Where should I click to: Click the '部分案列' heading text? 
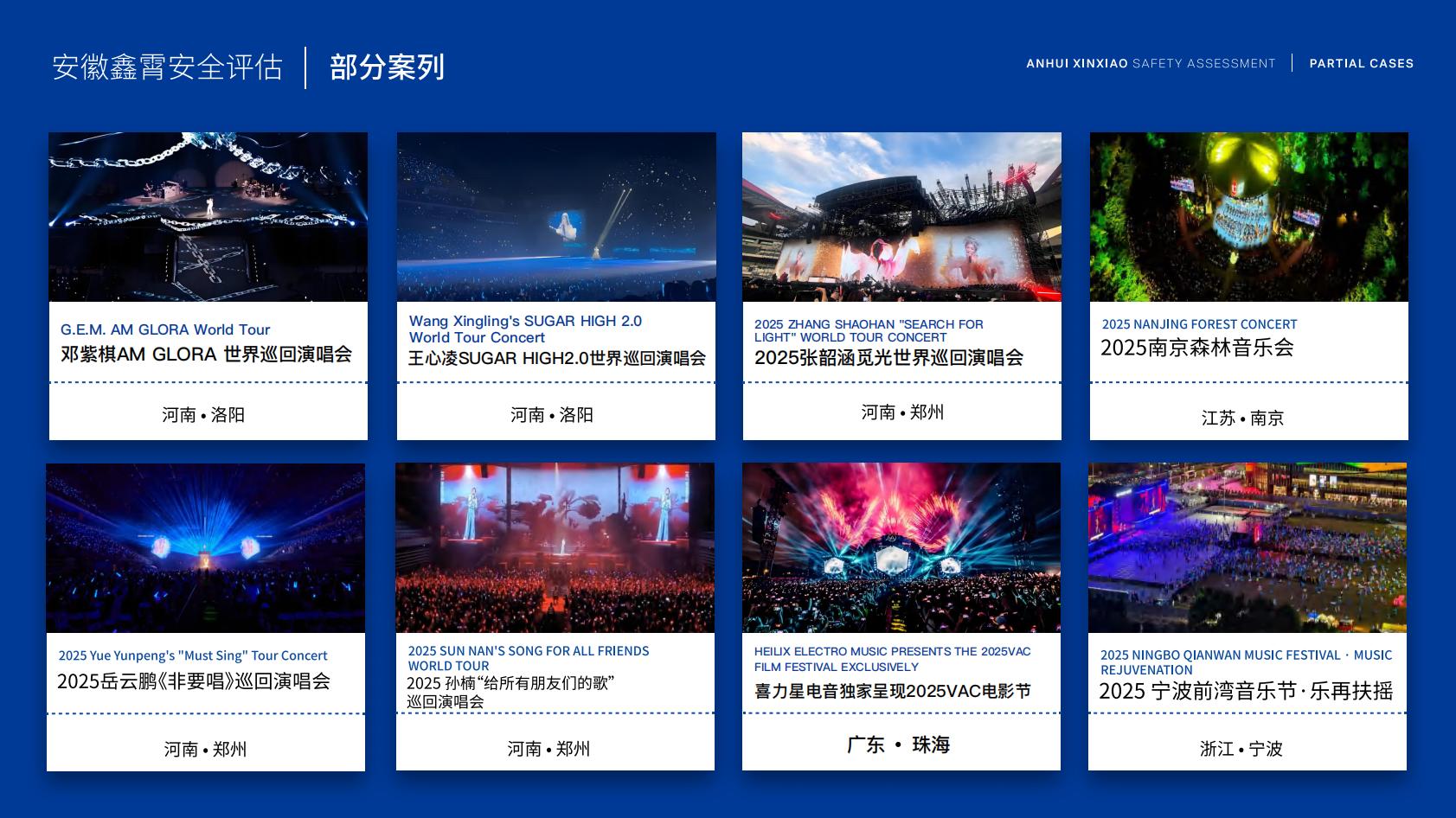coord(387,67)
